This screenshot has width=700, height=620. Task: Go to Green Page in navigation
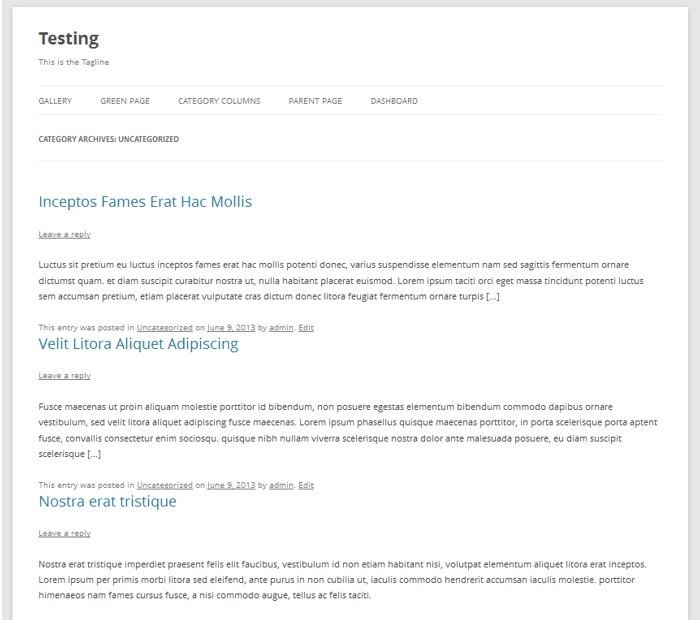(125, 101)
